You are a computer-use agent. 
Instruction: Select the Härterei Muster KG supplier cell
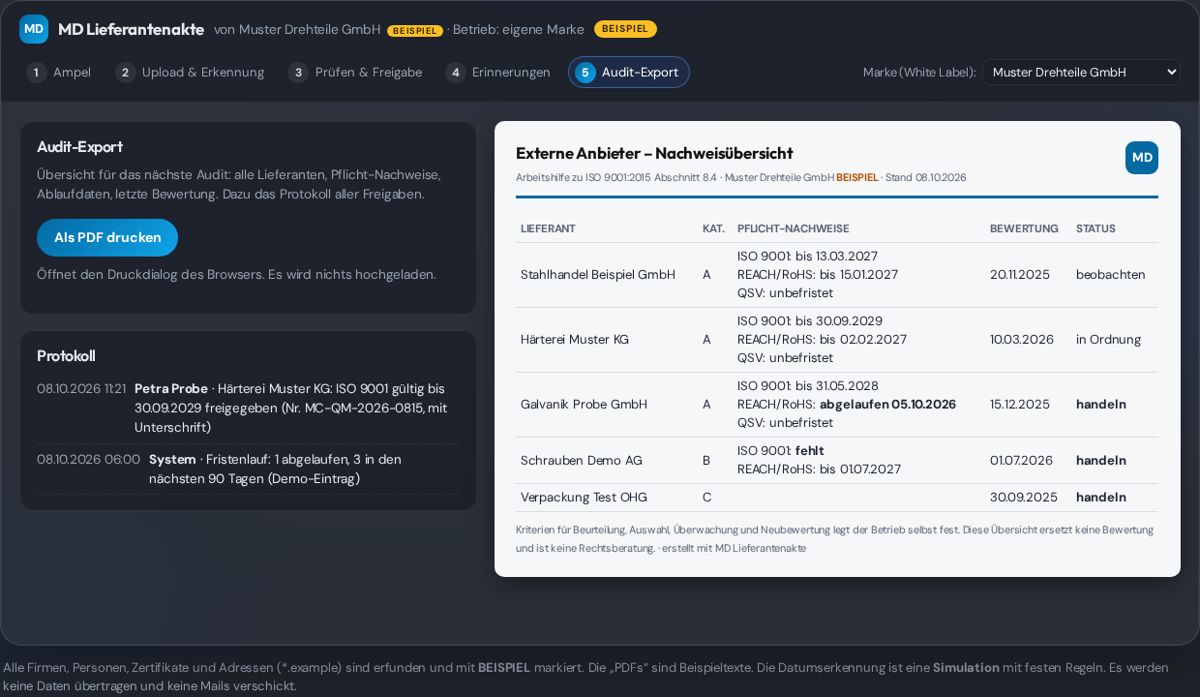[575, 340]
